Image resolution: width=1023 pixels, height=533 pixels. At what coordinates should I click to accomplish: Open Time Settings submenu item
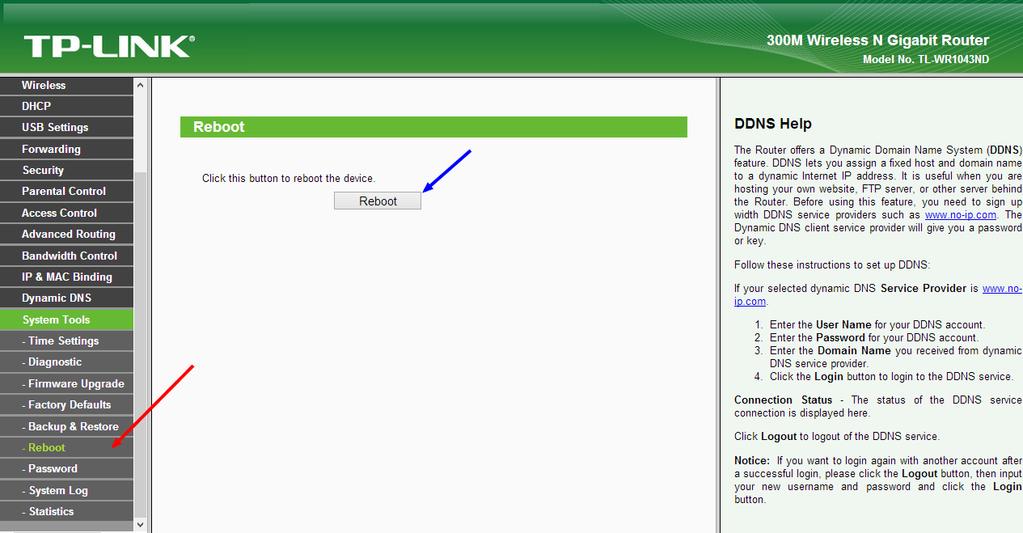[67, 341]
